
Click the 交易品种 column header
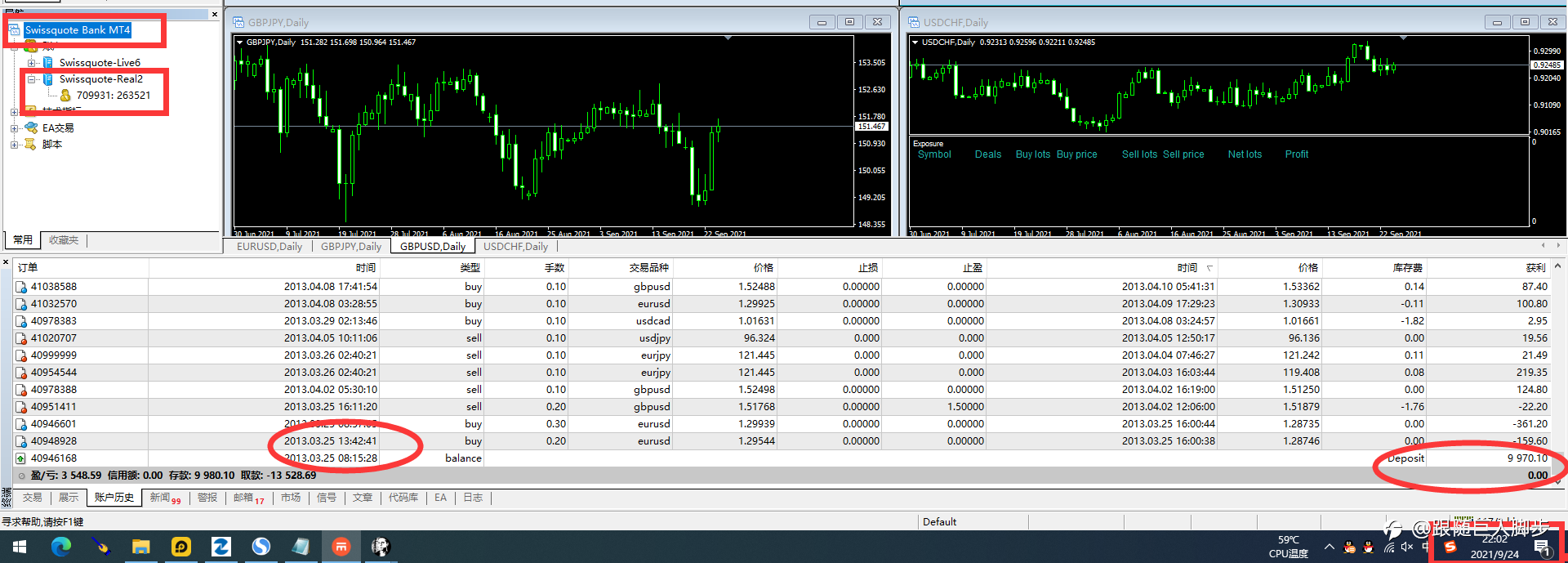tap(648, 268)
